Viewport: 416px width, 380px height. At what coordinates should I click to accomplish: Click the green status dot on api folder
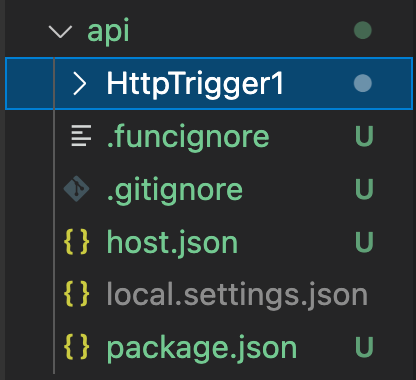[363, 31]
